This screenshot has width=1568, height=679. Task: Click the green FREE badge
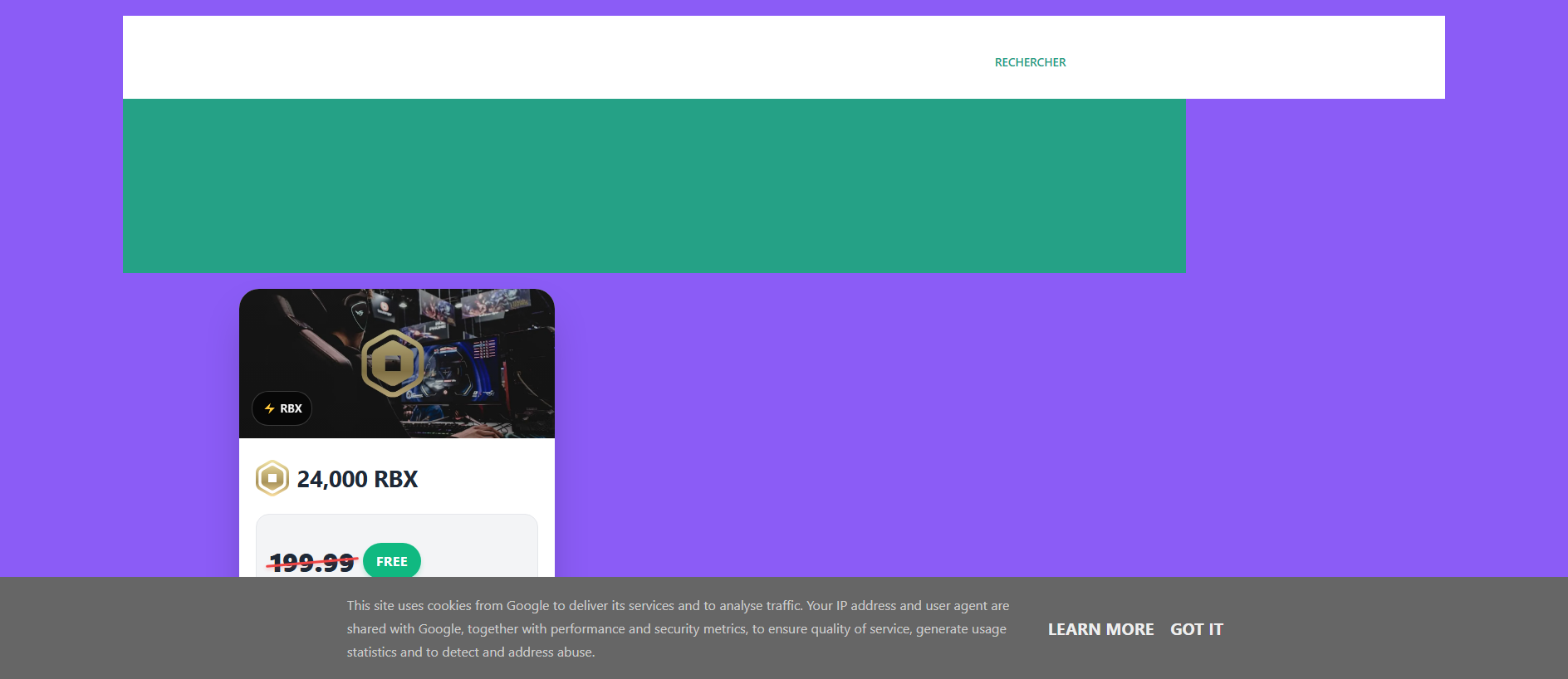pos(392,561)
